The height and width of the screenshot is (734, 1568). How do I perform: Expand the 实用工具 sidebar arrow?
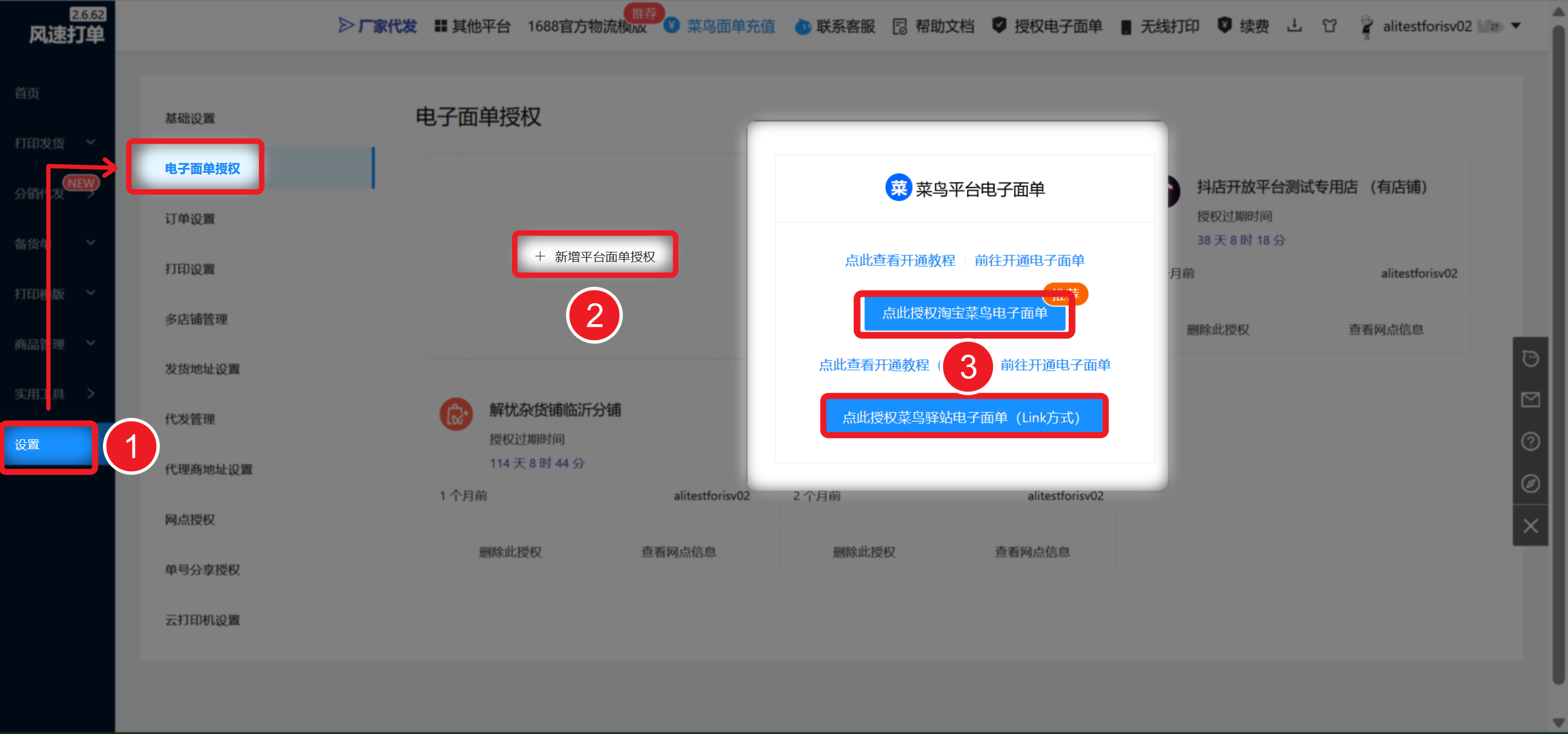(x=91, y=393)
